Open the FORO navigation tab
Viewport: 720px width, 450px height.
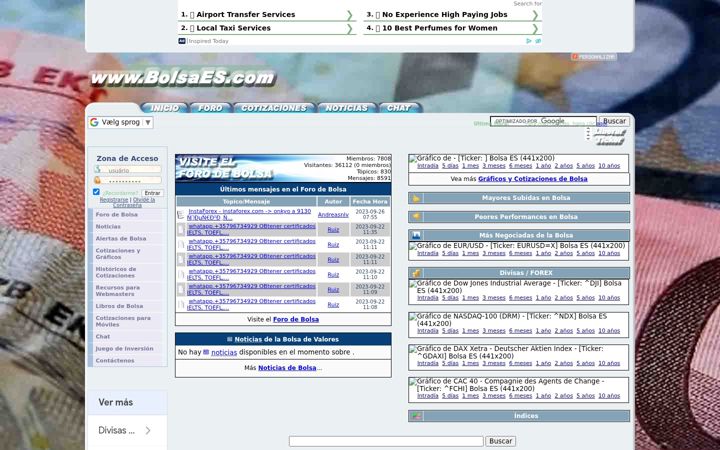210,108
